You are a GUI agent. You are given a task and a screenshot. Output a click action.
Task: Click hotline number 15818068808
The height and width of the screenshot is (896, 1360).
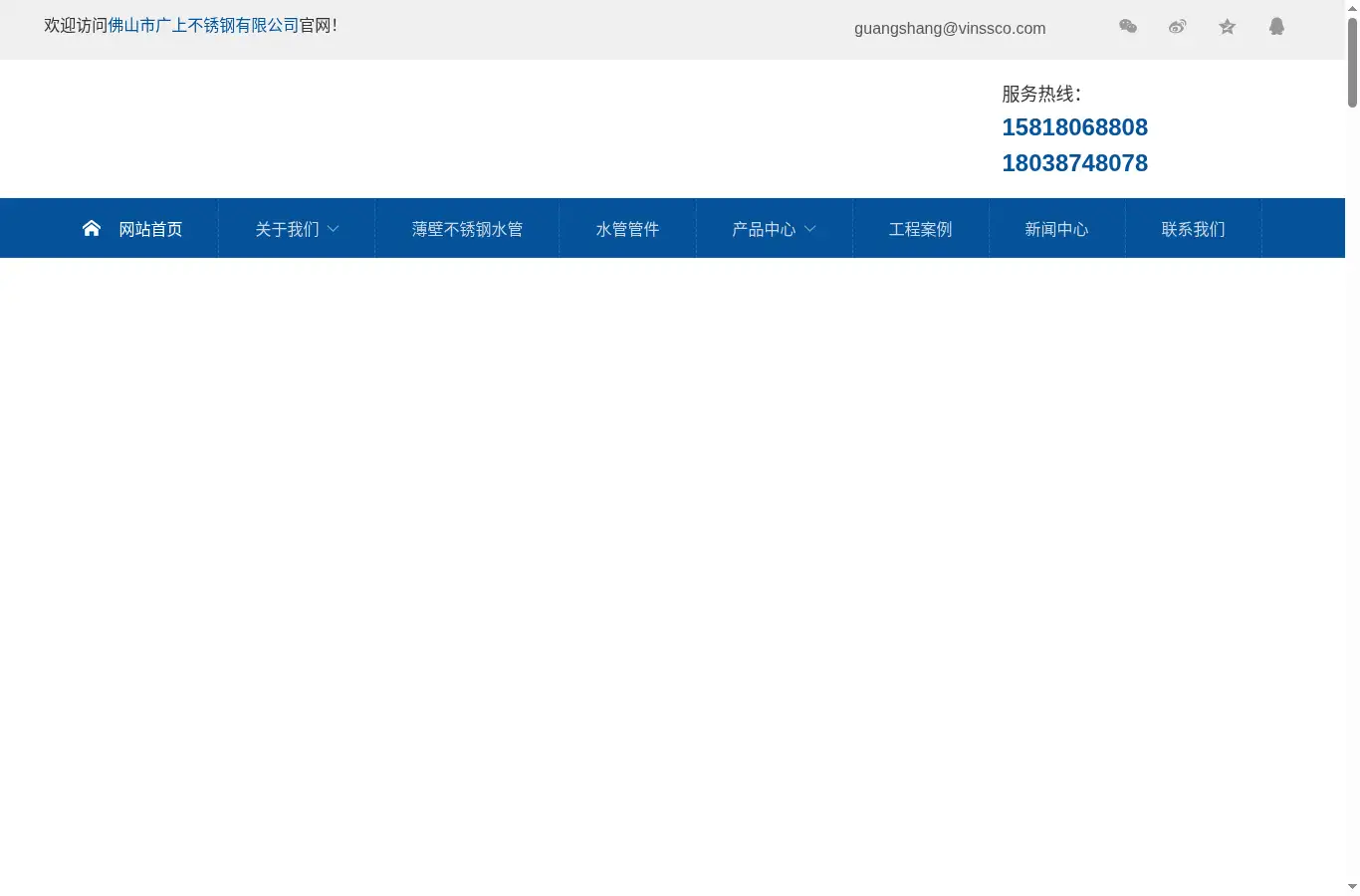pyautogui.click(x=1074, y=127)
